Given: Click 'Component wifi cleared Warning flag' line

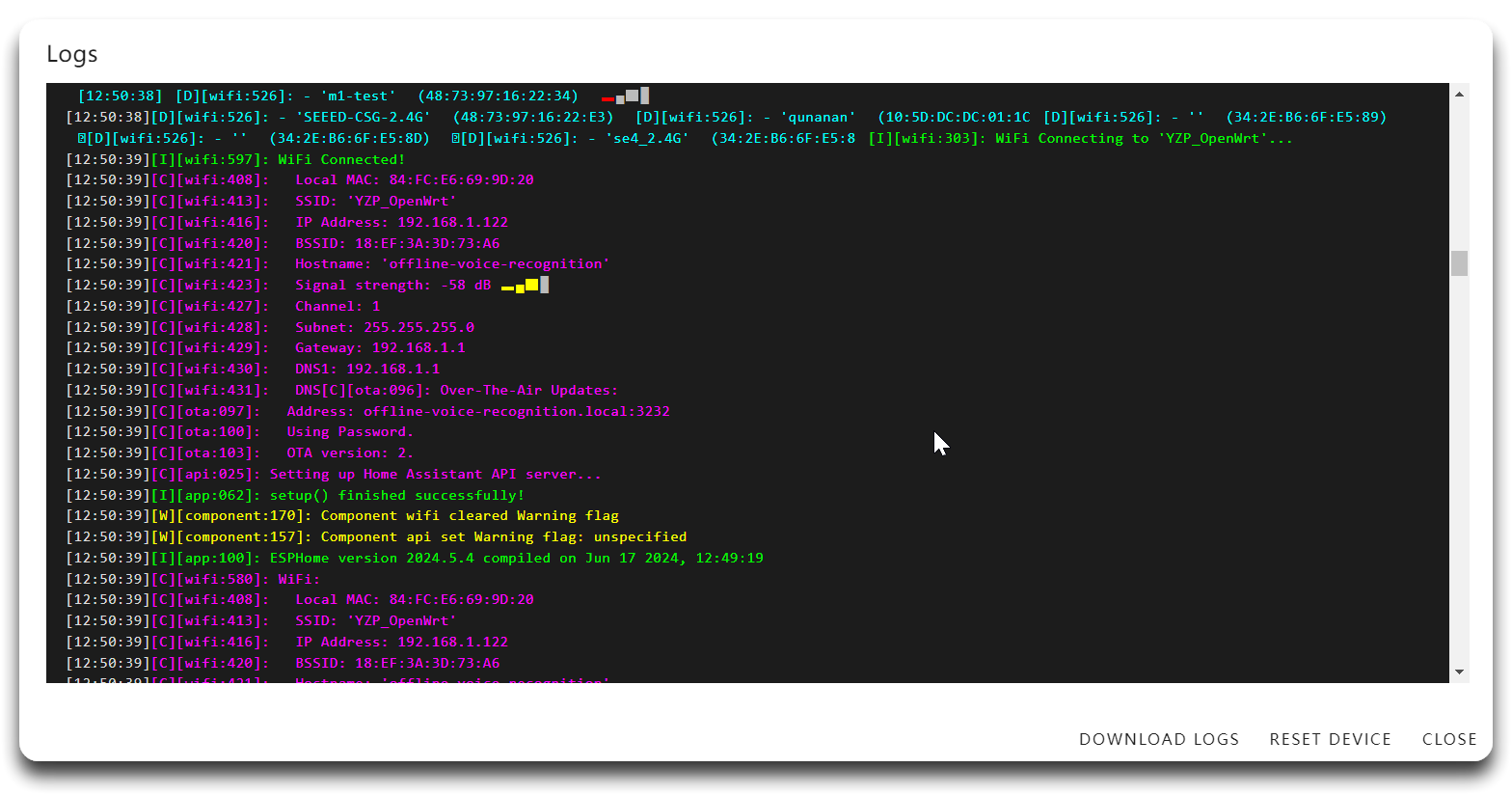Looking at the screenshot, I should 342,515.
